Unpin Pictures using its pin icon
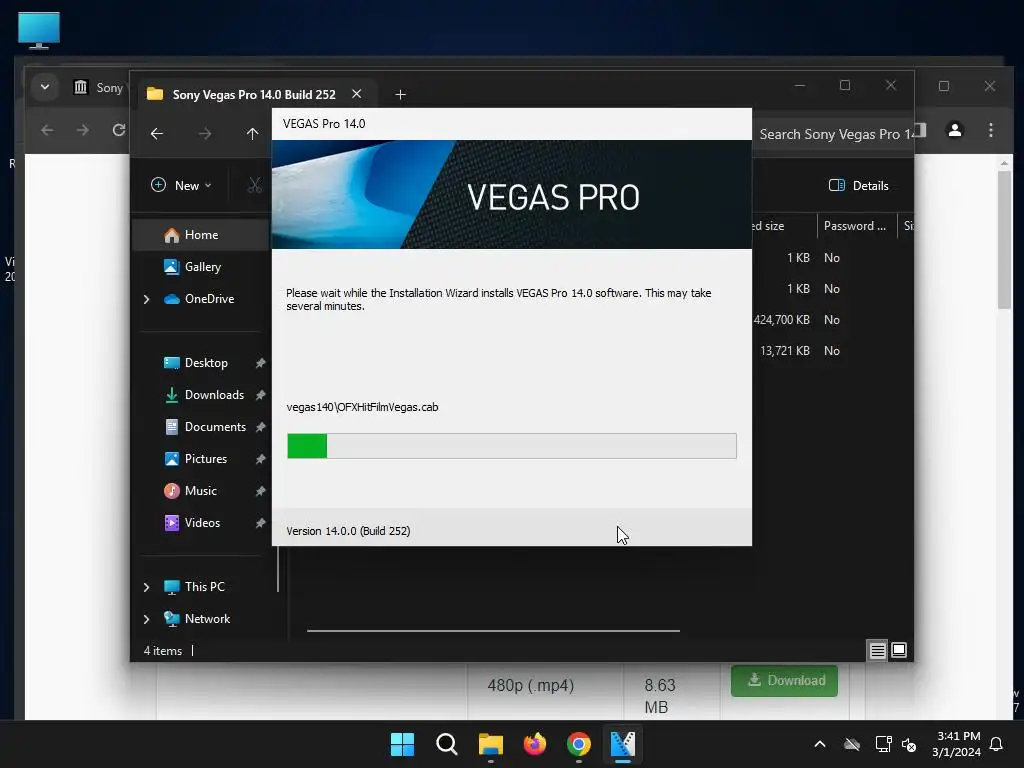This screenshot has width=1024, height=768. pos(261,459)
